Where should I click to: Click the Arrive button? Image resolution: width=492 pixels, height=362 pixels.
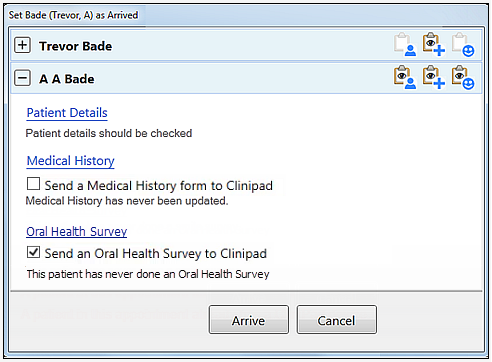[x=249, y=320]
